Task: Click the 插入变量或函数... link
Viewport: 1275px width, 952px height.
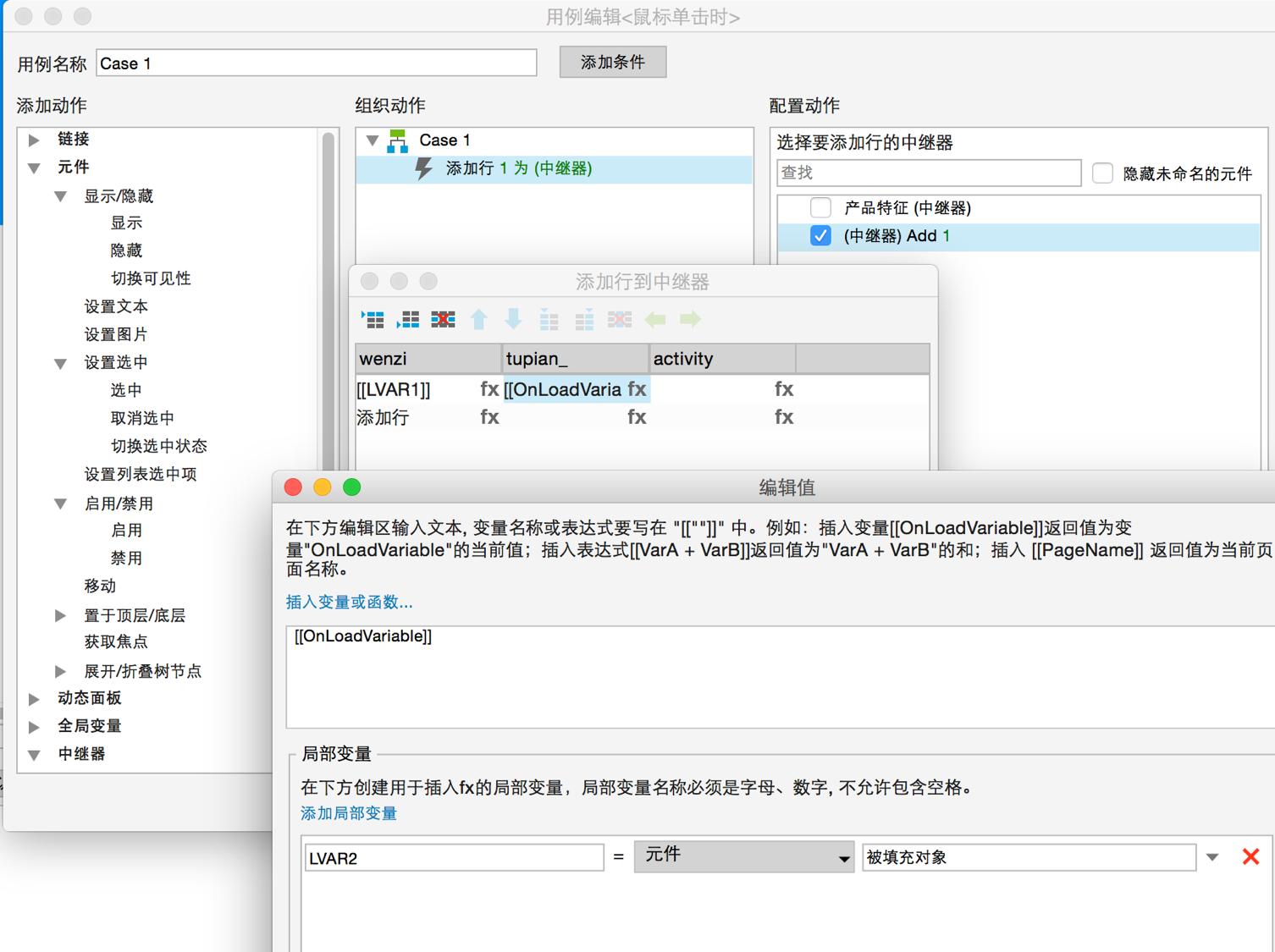Action: (x=350, y=603)
